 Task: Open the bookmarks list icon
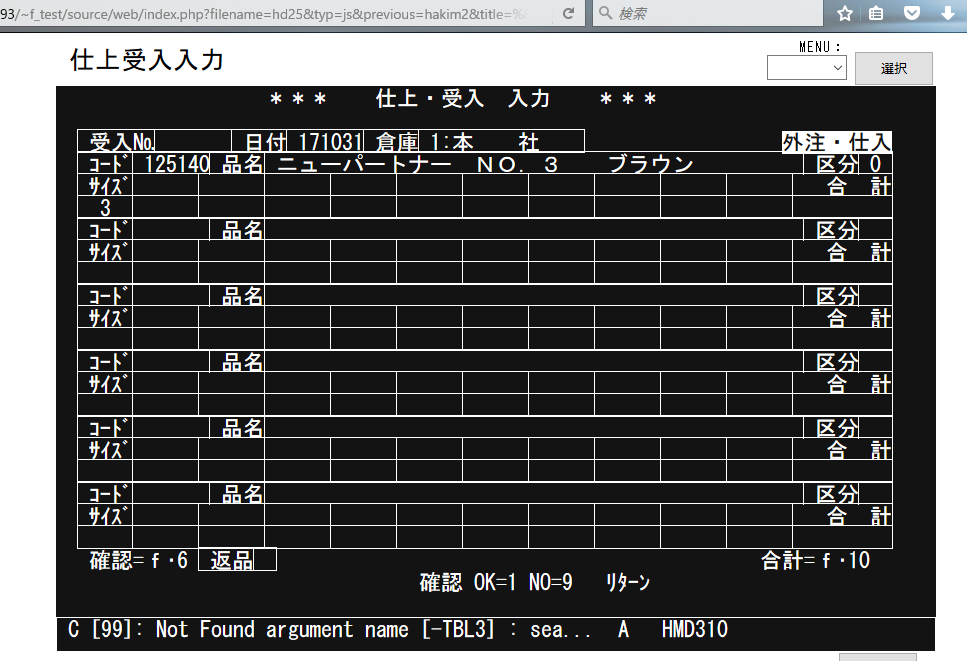(x=877, y=14)
